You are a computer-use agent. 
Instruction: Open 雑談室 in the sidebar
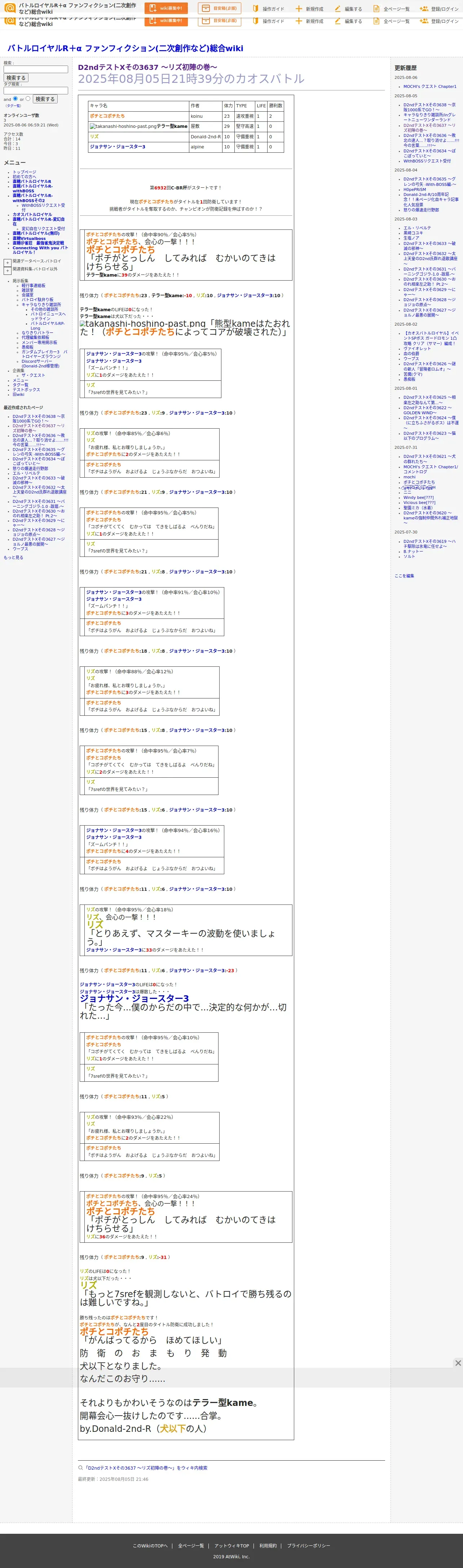(x=27, y=290)
